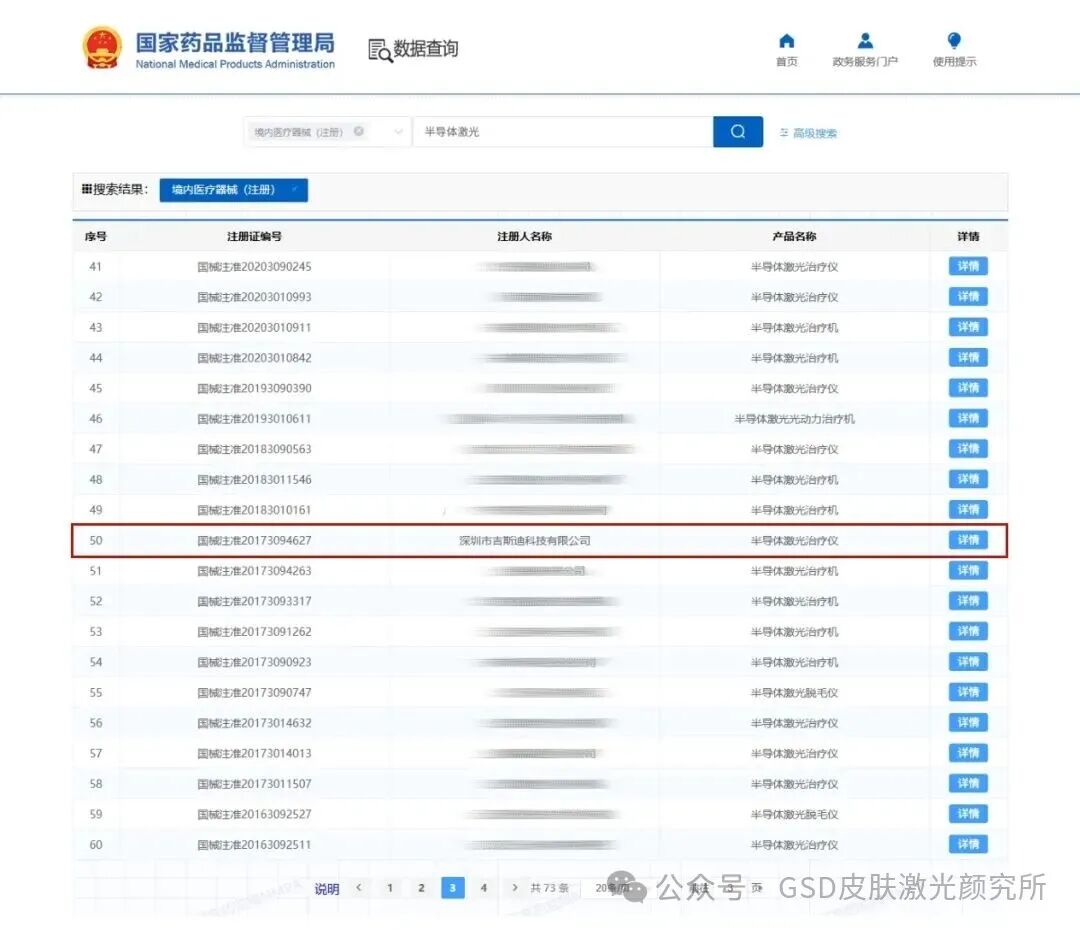Clear the category filter via the X icon
The width and height of the screenshot is (1080, 930).
[358, 131]
